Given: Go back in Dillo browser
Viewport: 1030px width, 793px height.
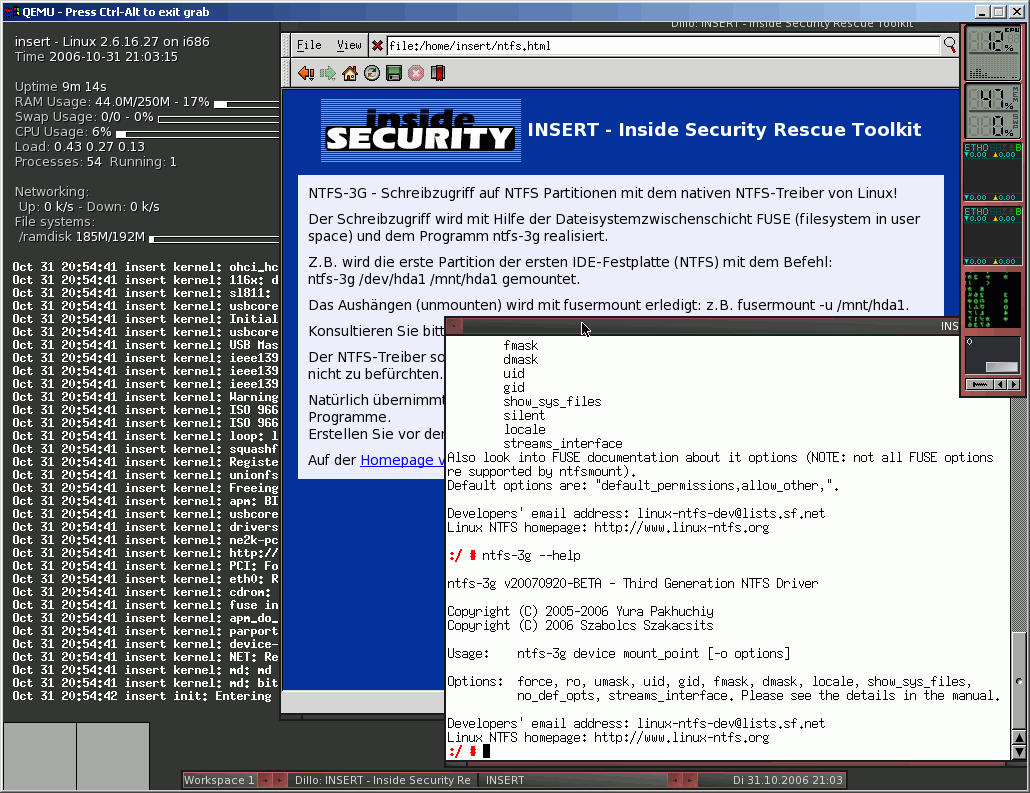Looking at the screenshot, I should click(306, 73).
